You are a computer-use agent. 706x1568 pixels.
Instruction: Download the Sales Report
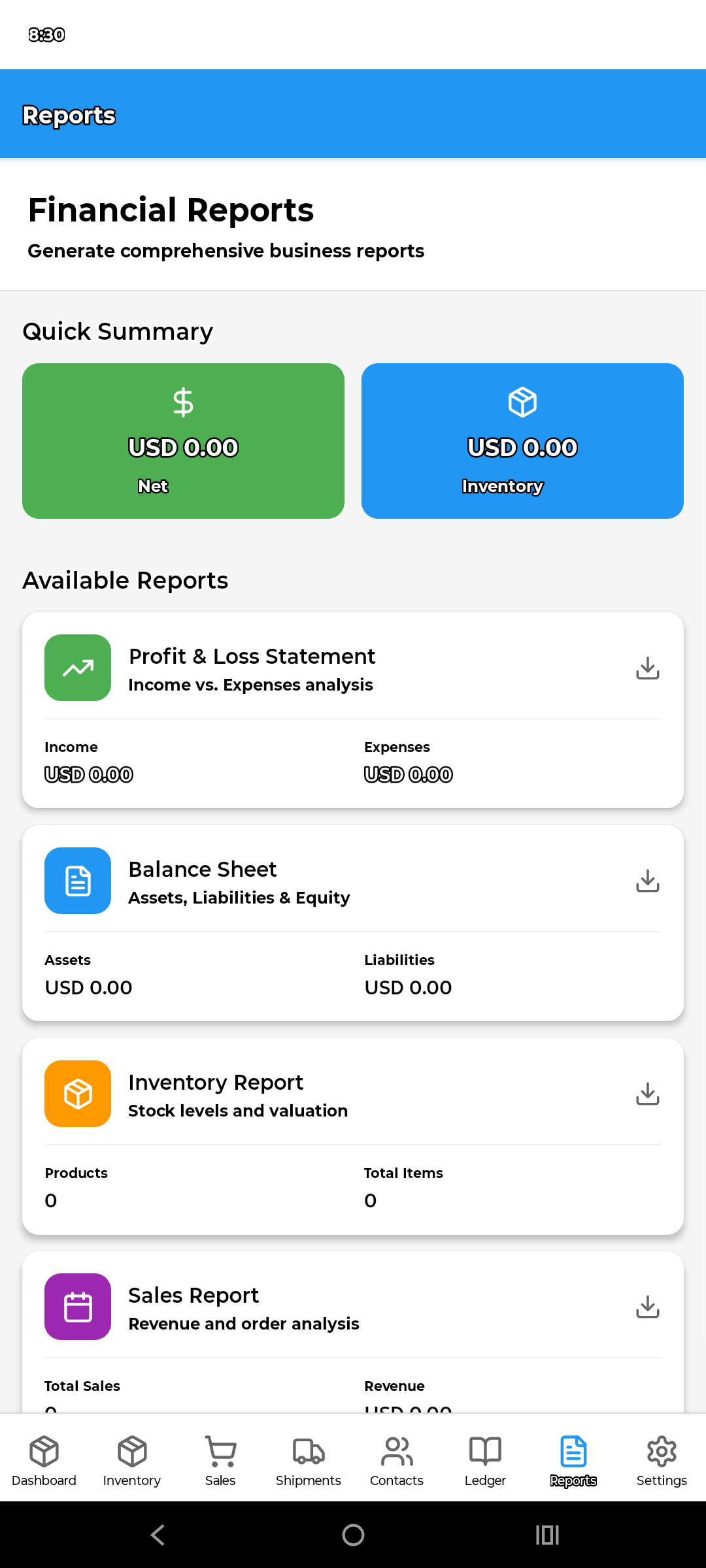pos(647,1307)
